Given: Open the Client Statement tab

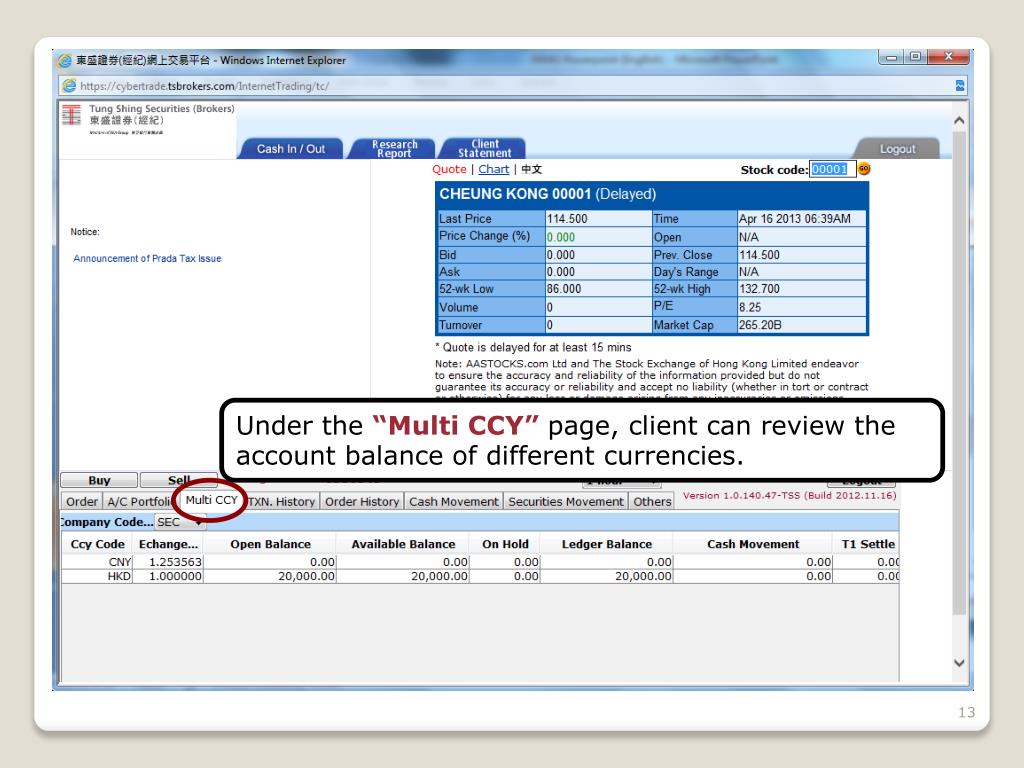Looking at the screenshot, I should (x=485, y=149).
